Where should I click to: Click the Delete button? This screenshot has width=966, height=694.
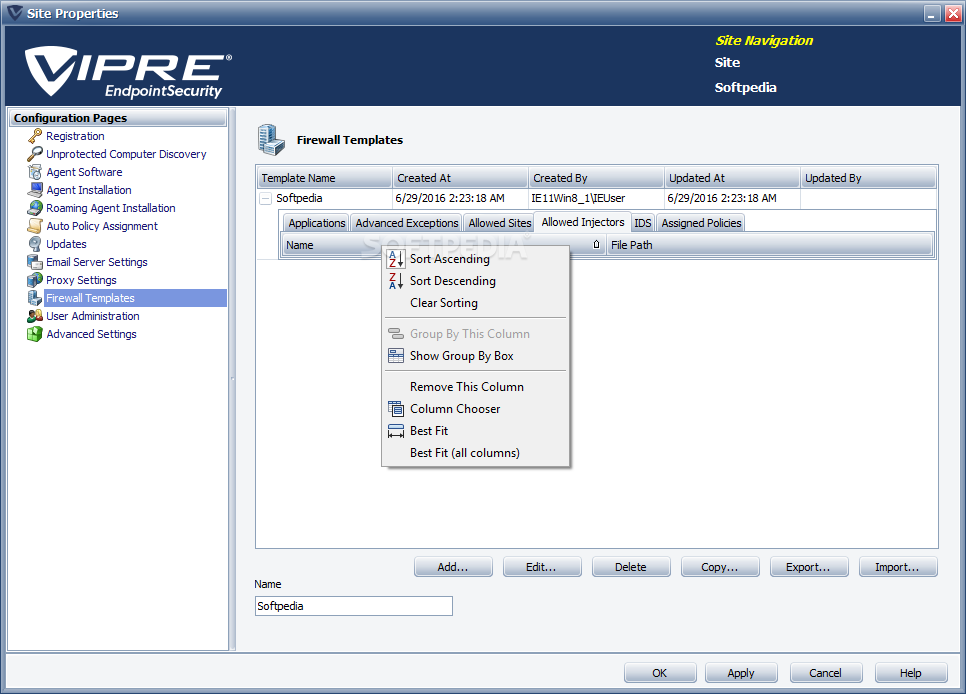point(631,567)
